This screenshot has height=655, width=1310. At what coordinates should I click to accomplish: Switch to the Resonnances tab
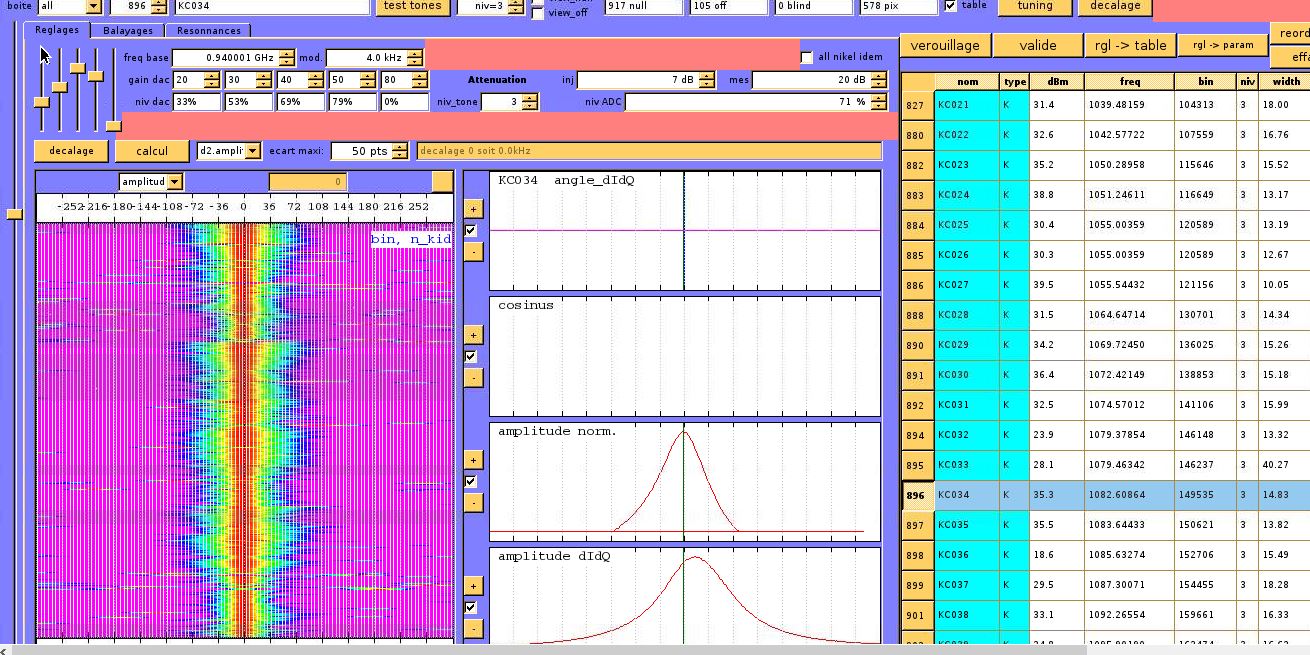(x=208, y=31)
